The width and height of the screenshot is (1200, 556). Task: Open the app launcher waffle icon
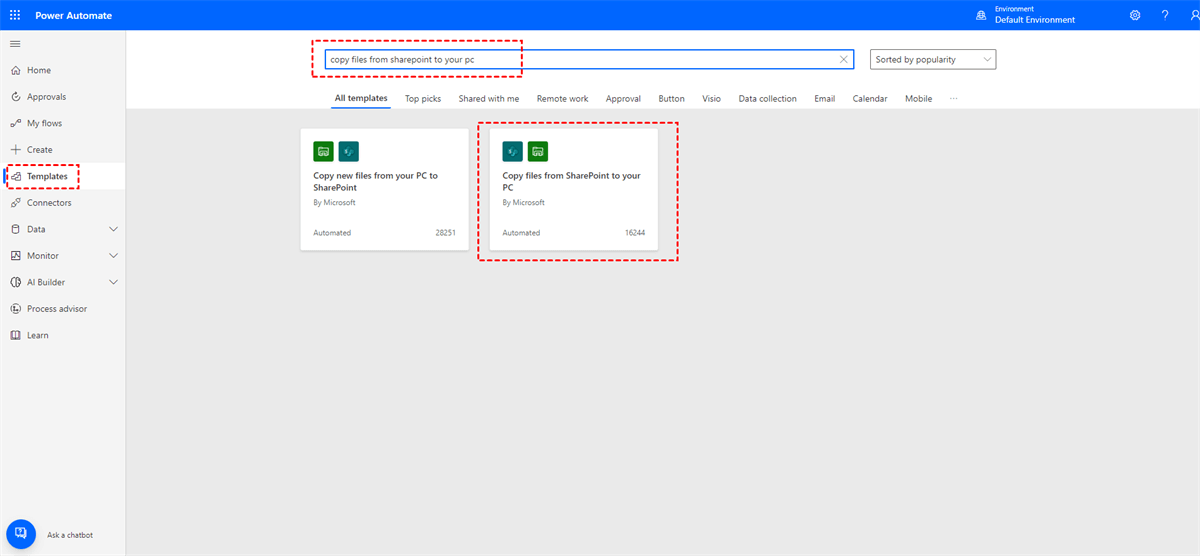pos(15,16)
